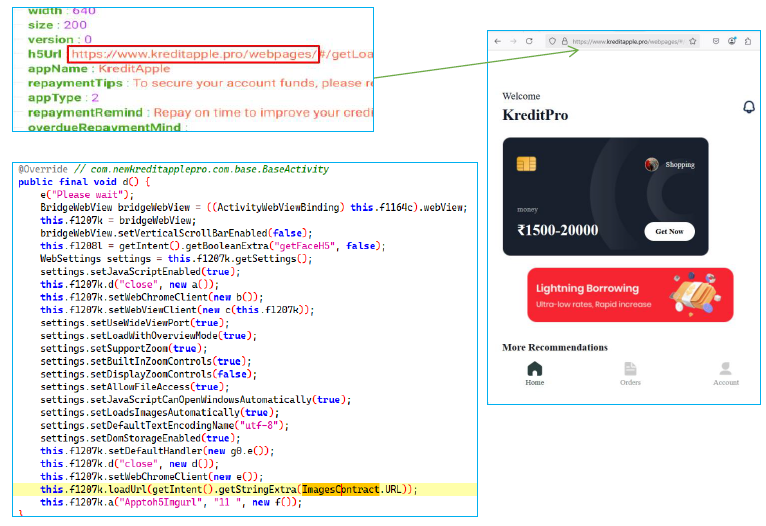
Task: Click the 'setJavaScriptEnabled(true)' line
Action: (140, 272)
